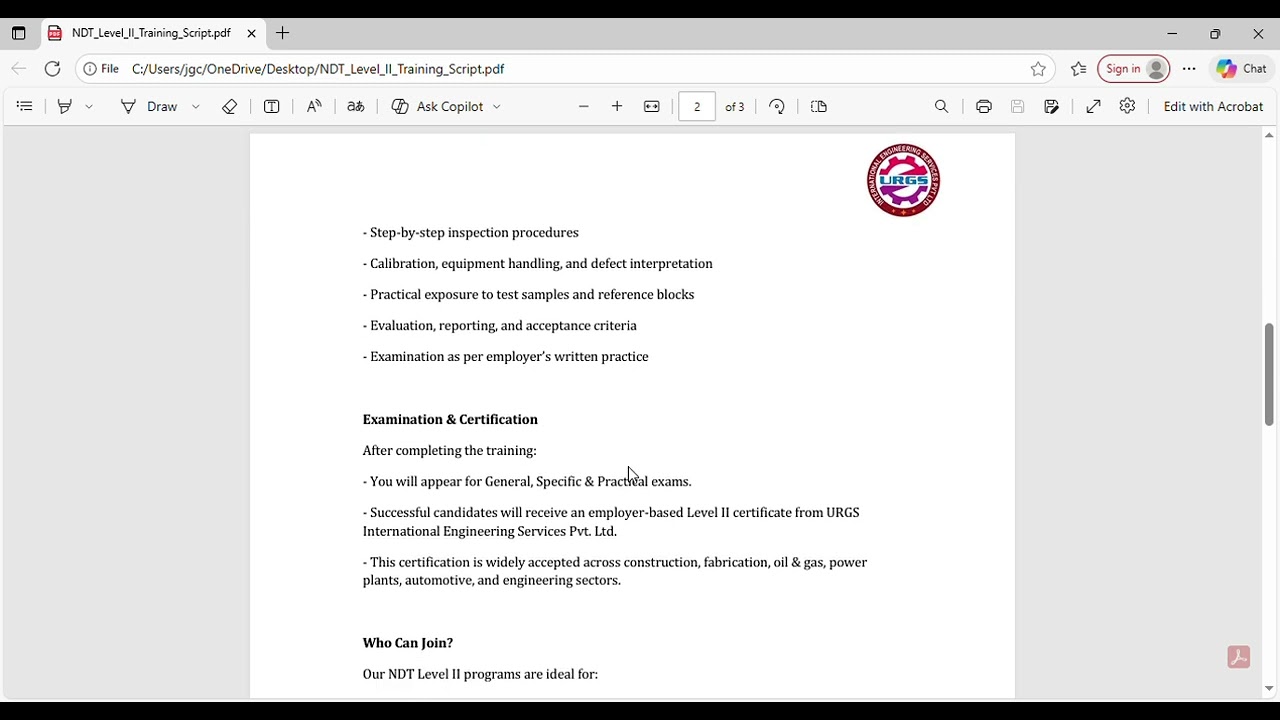This screenshot has width=1280, height=720.
Task: Print the PDF document
Action: [x=984, y=106]
